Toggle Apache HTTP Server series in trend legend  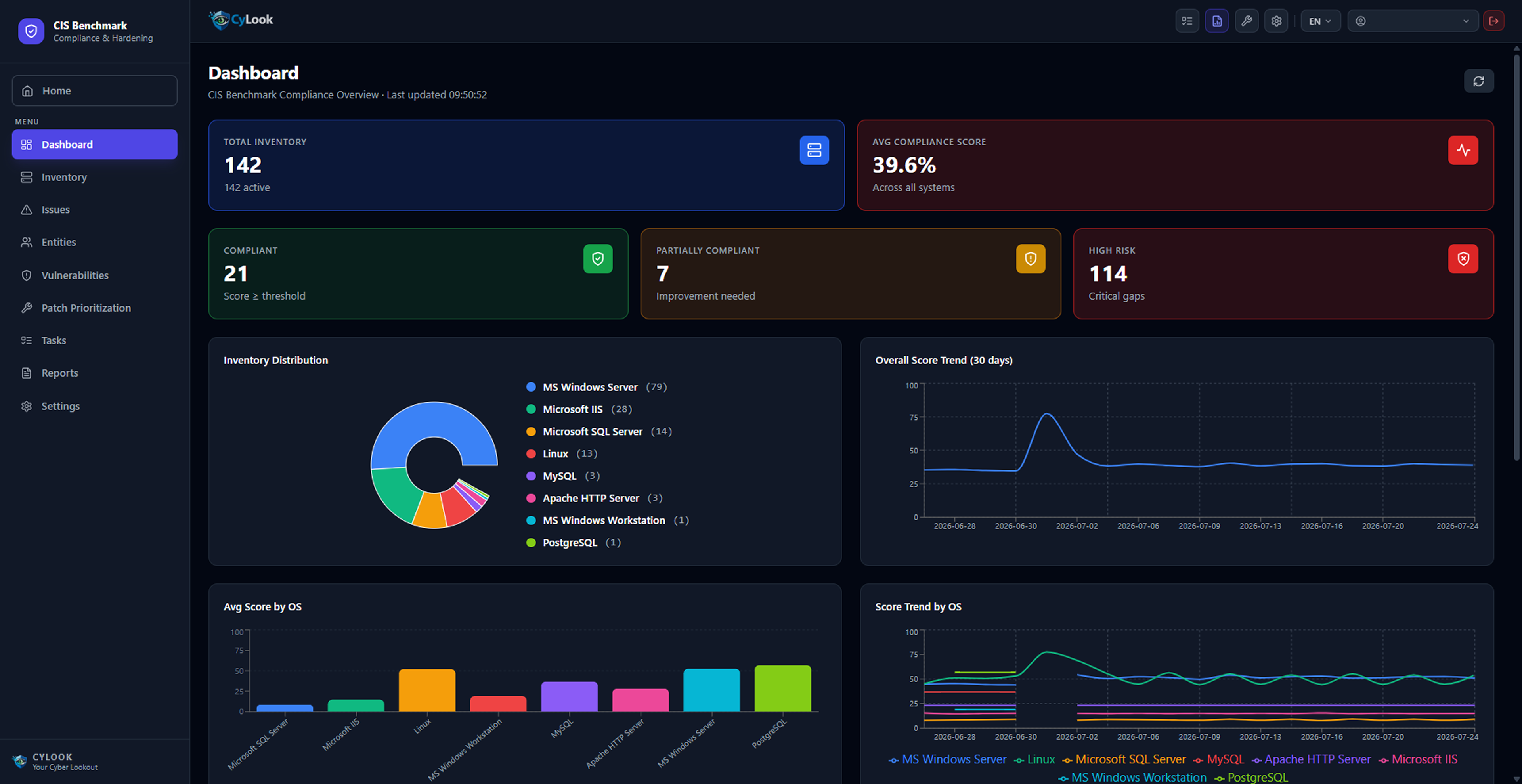pyautogui.click(x=1311, y=760)
